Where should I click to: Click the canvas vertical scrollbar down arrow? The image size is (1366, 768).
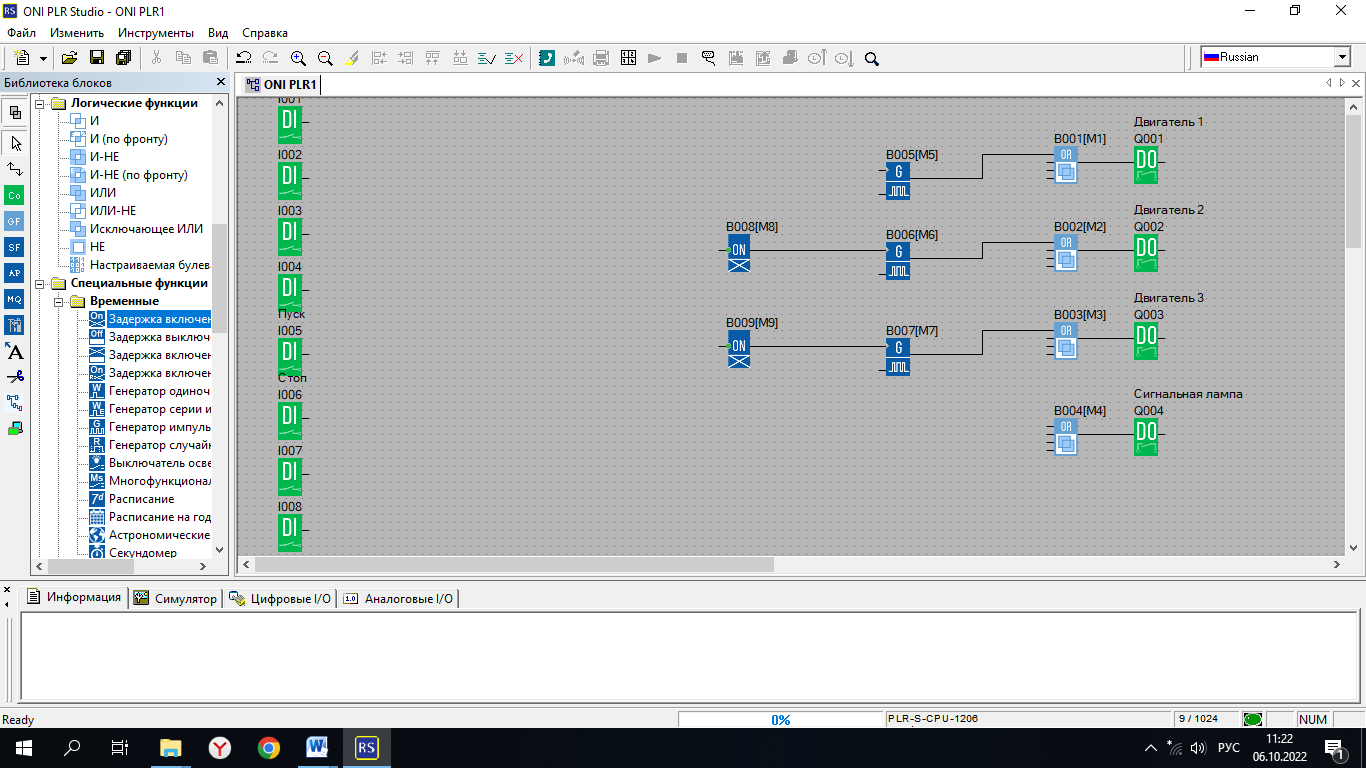[1354, 548]
